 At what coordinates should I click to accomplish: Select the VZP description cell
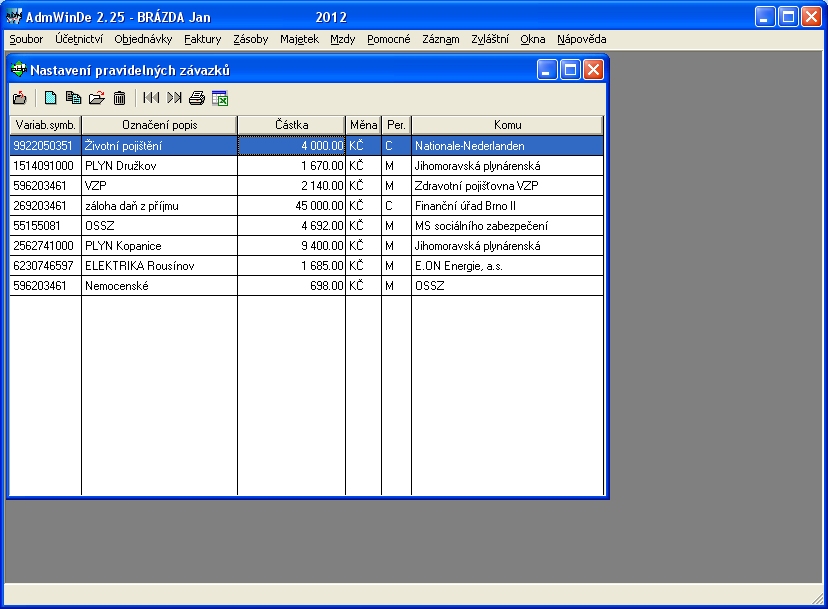159,186
